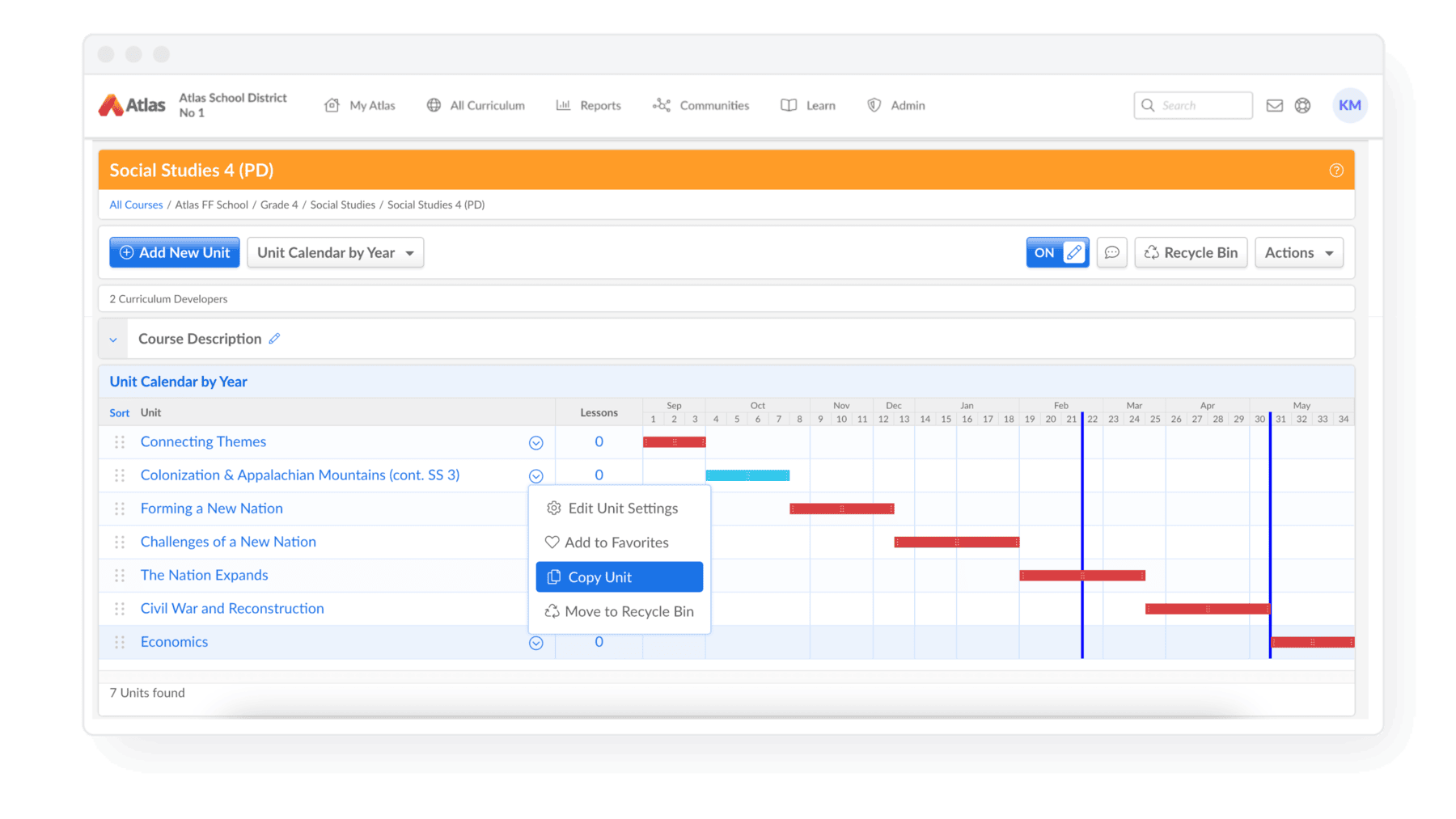Screen dimensions: 1456x819
Task: Click the Atlas logo
Action: pos(132,105)
